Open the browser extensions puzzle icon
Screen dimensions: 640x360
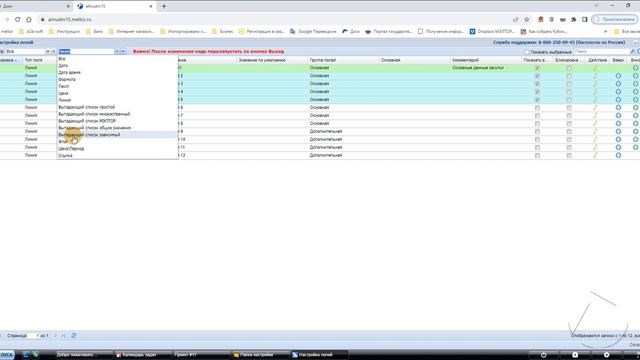(573, 19)
